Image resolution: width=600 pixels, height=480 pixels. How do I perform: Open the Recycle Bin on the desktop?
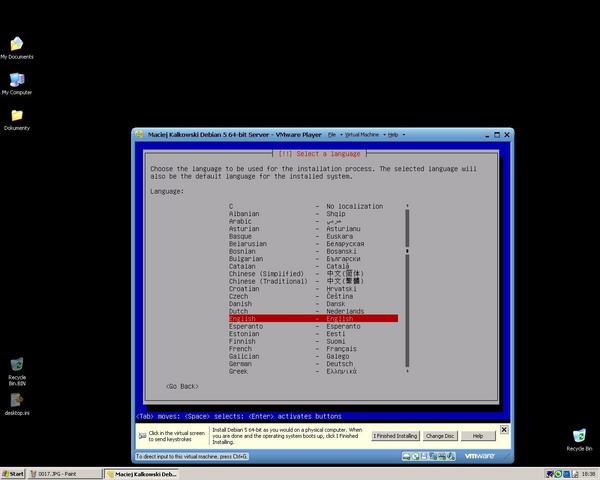point(579,440)
